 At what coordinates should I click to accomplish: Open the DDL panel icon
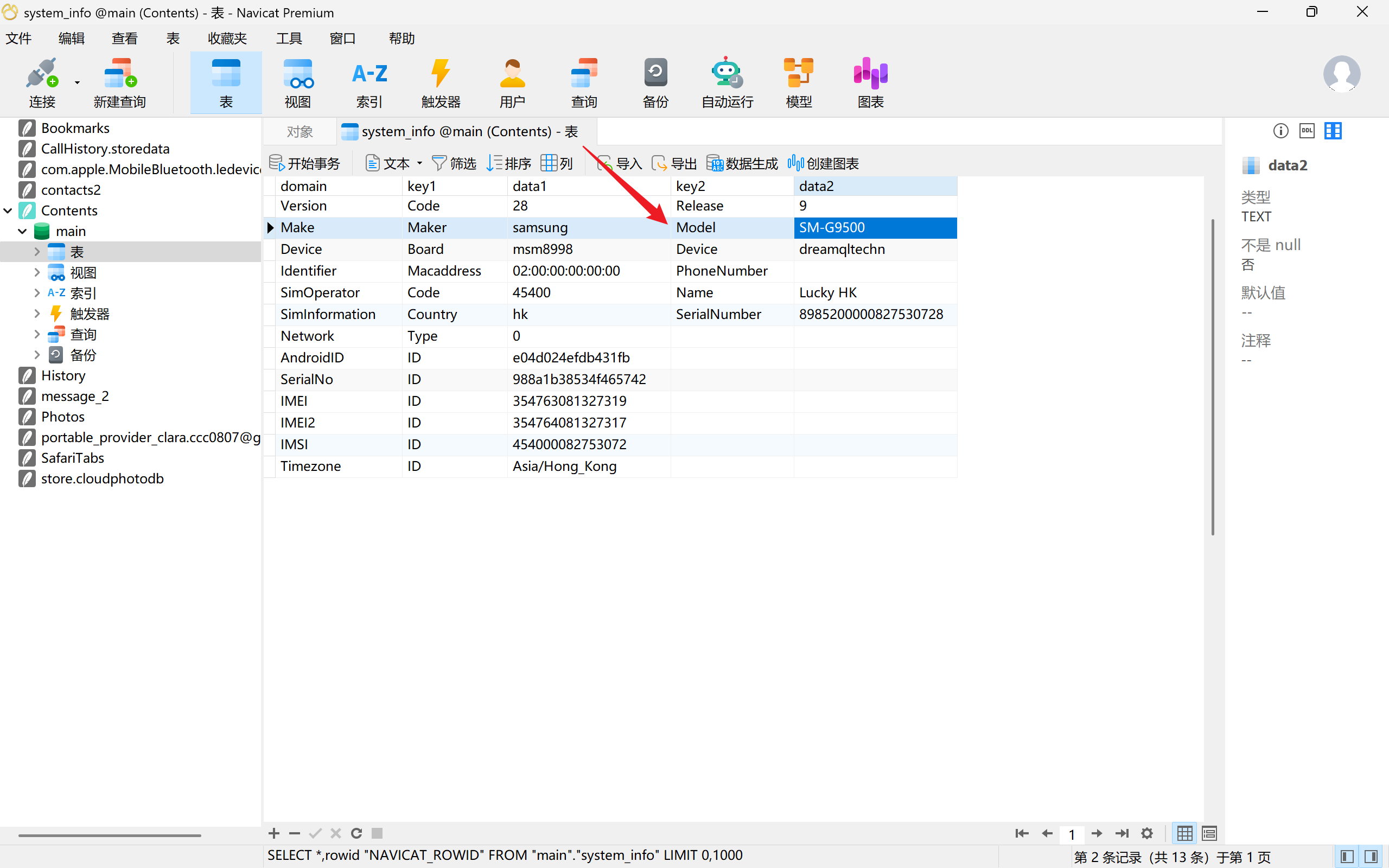[1307, 131]
